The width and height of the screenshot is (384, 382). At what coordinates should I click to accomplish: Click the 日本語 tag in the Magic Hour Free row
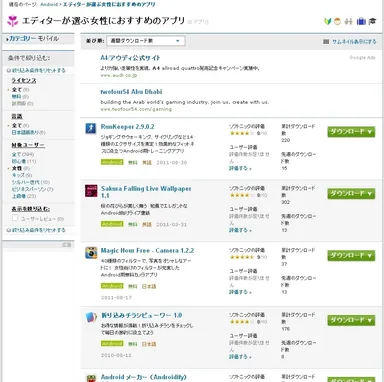[x=149, y=286]
